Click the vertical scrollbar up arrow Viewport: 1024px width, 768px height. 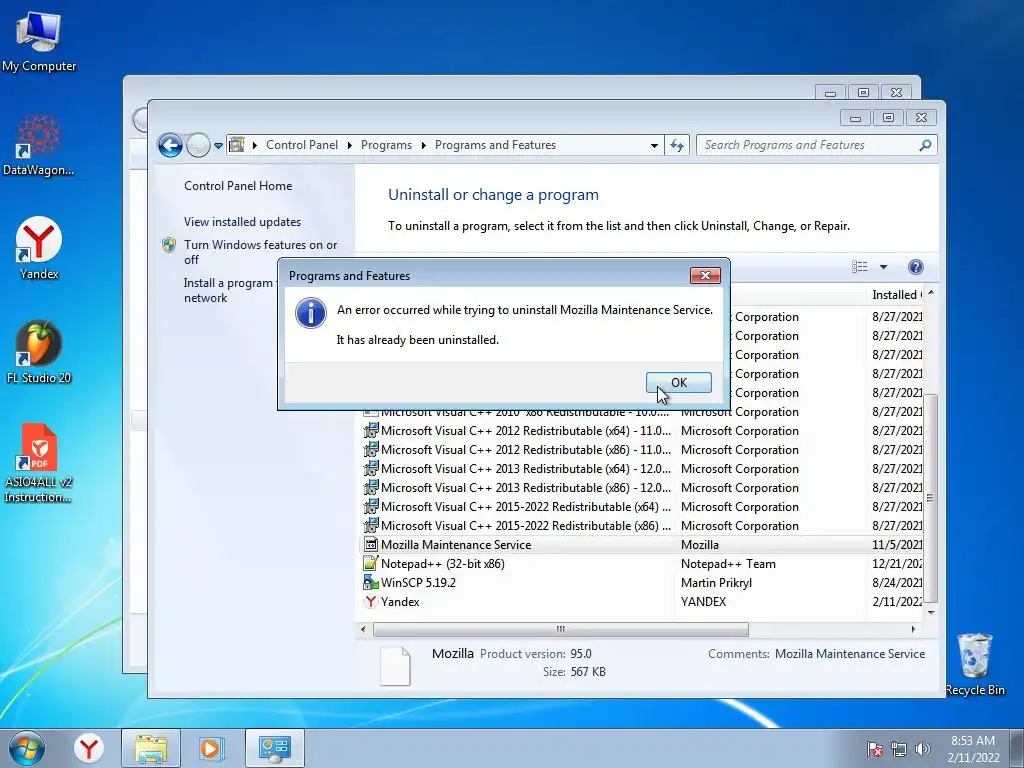(x=931, y=293)
